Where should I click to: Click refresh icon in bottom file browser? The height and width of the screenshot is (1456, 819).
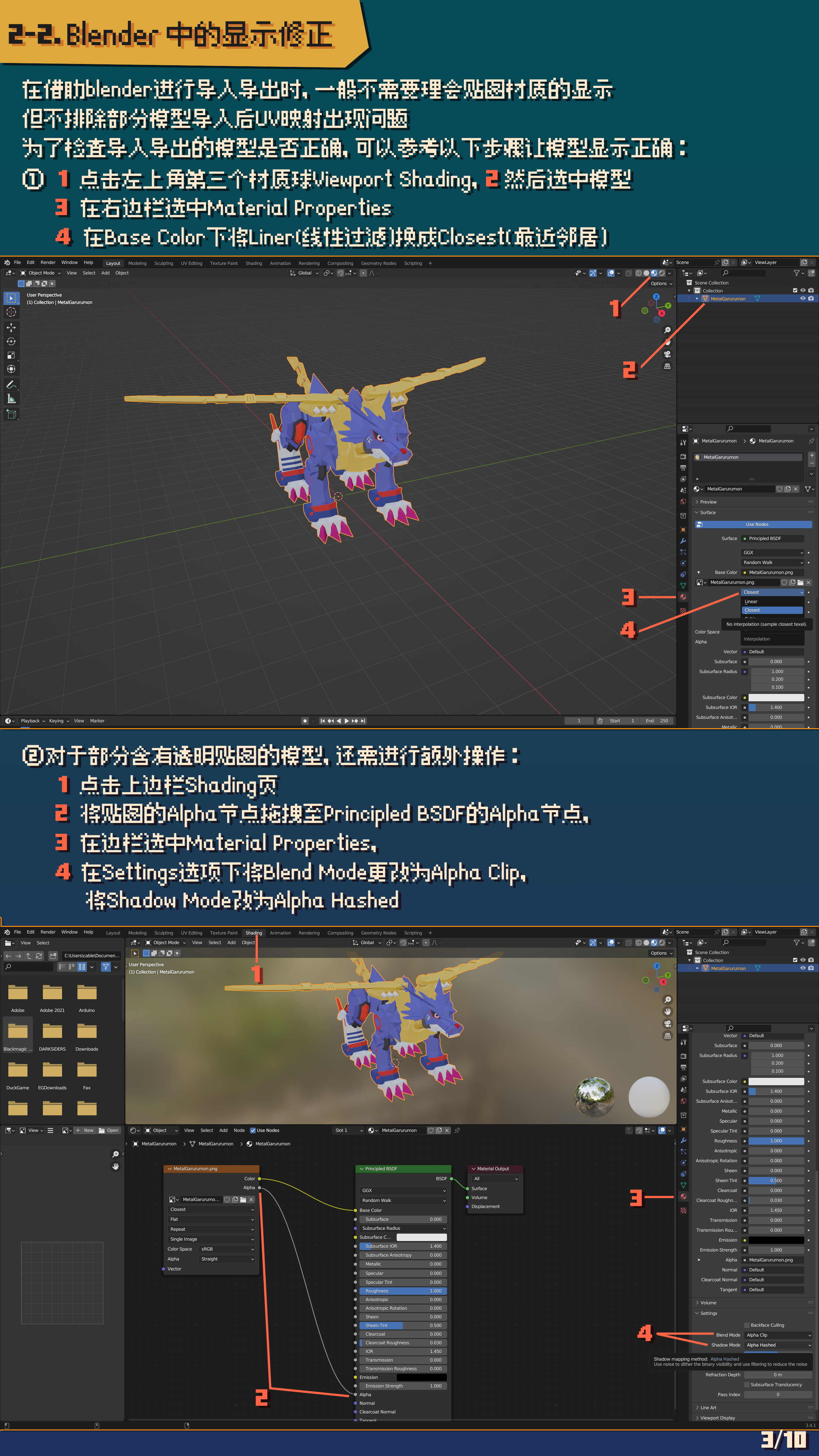click(39, 956)
